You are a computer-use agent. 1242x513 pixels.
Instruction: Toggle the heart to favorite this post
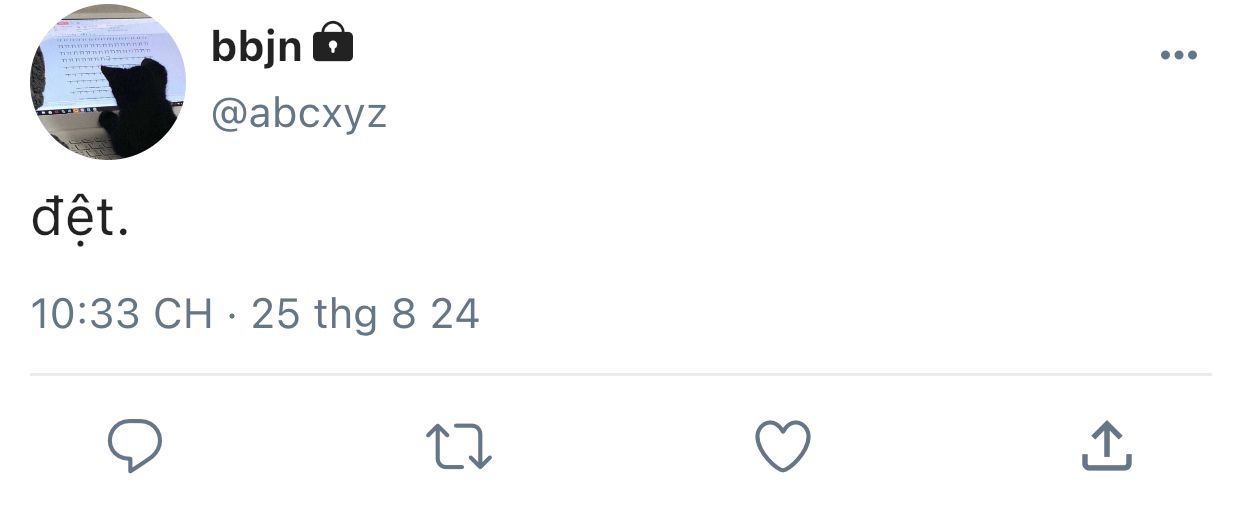click(782, 445)
